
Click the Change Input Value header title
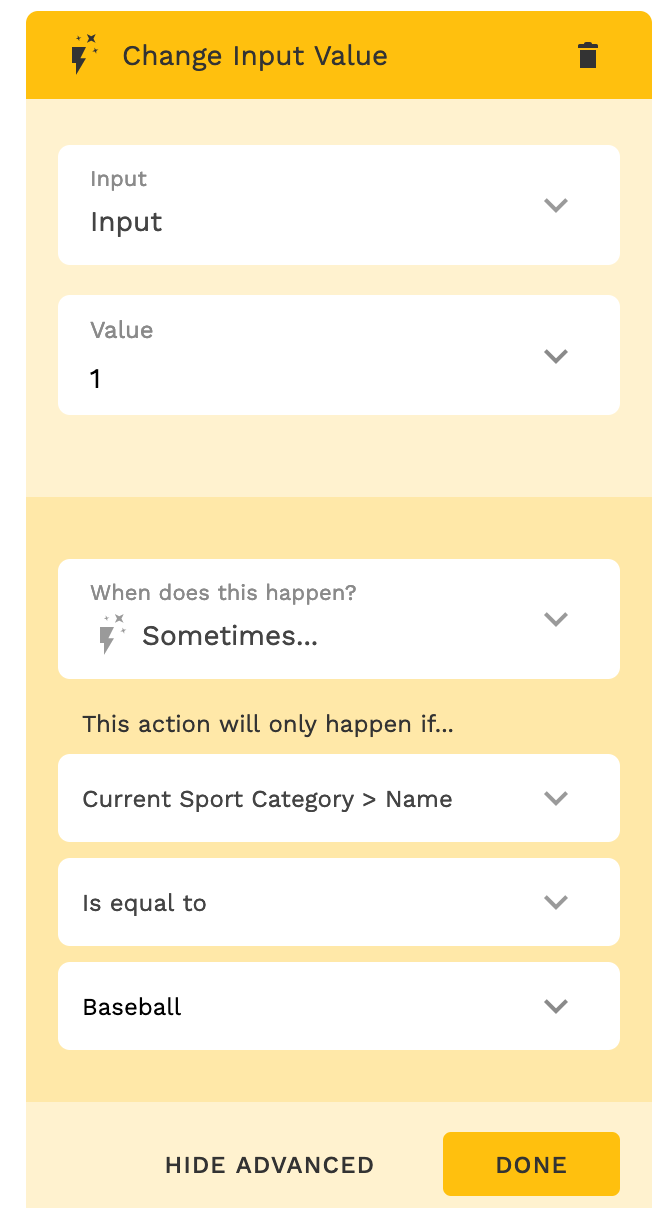[254, 55]
